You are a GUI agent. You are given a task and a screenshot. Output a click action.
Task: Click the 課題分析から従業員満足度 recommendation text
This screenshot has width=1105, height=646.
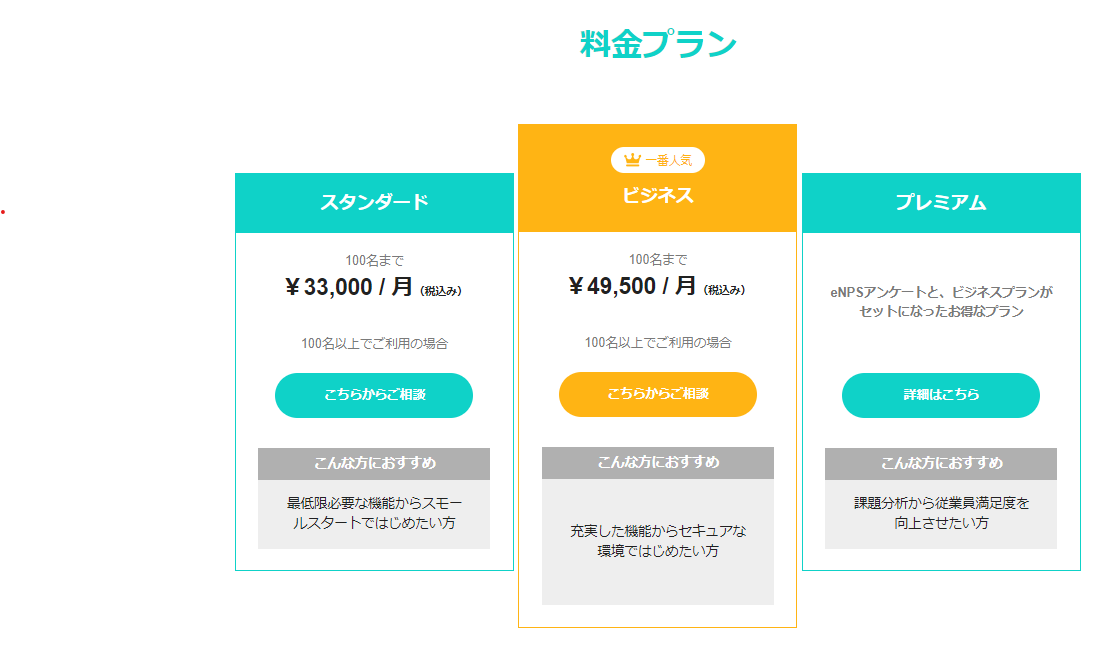coord(941,513)
